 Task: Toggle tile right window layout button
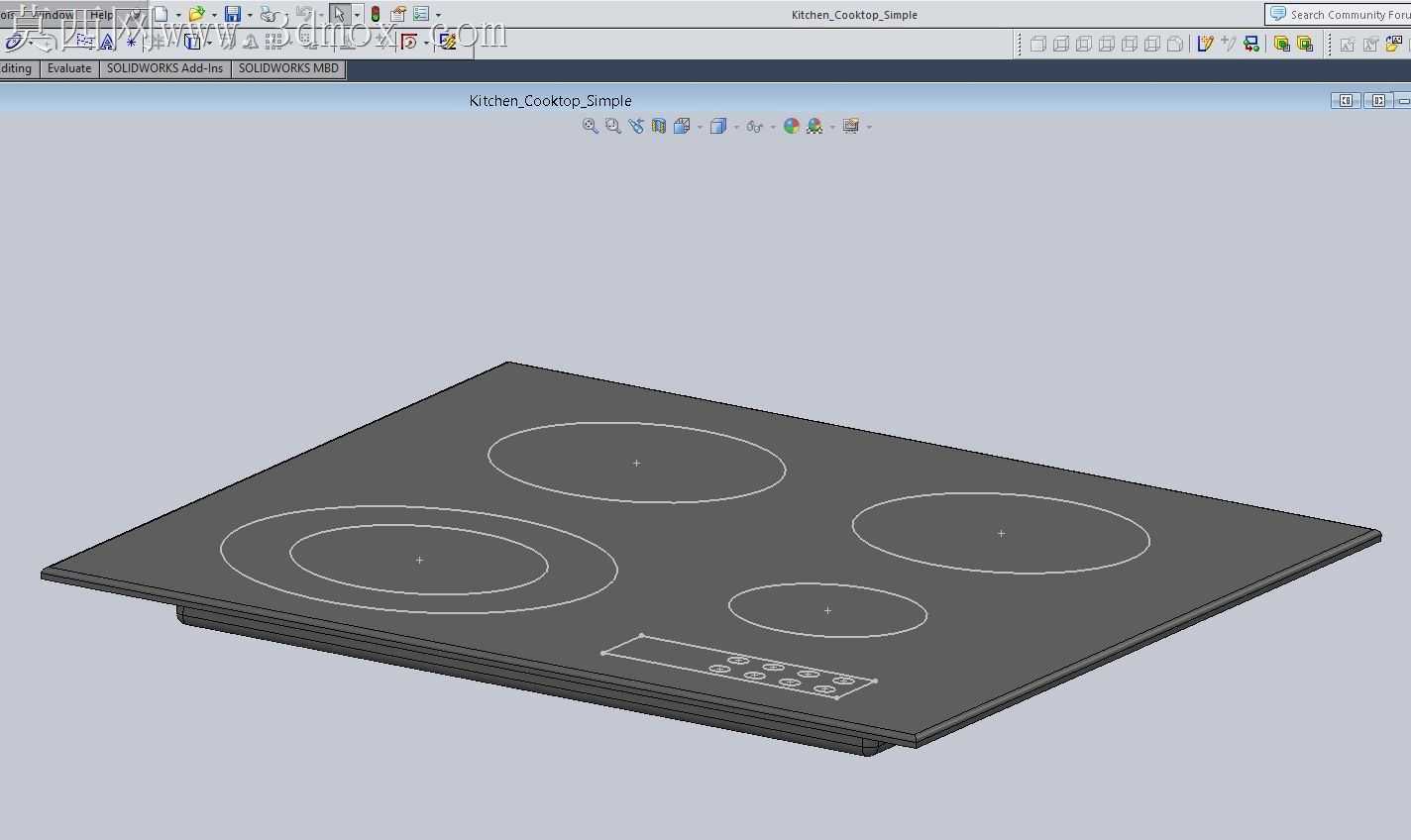point(1378,100)
